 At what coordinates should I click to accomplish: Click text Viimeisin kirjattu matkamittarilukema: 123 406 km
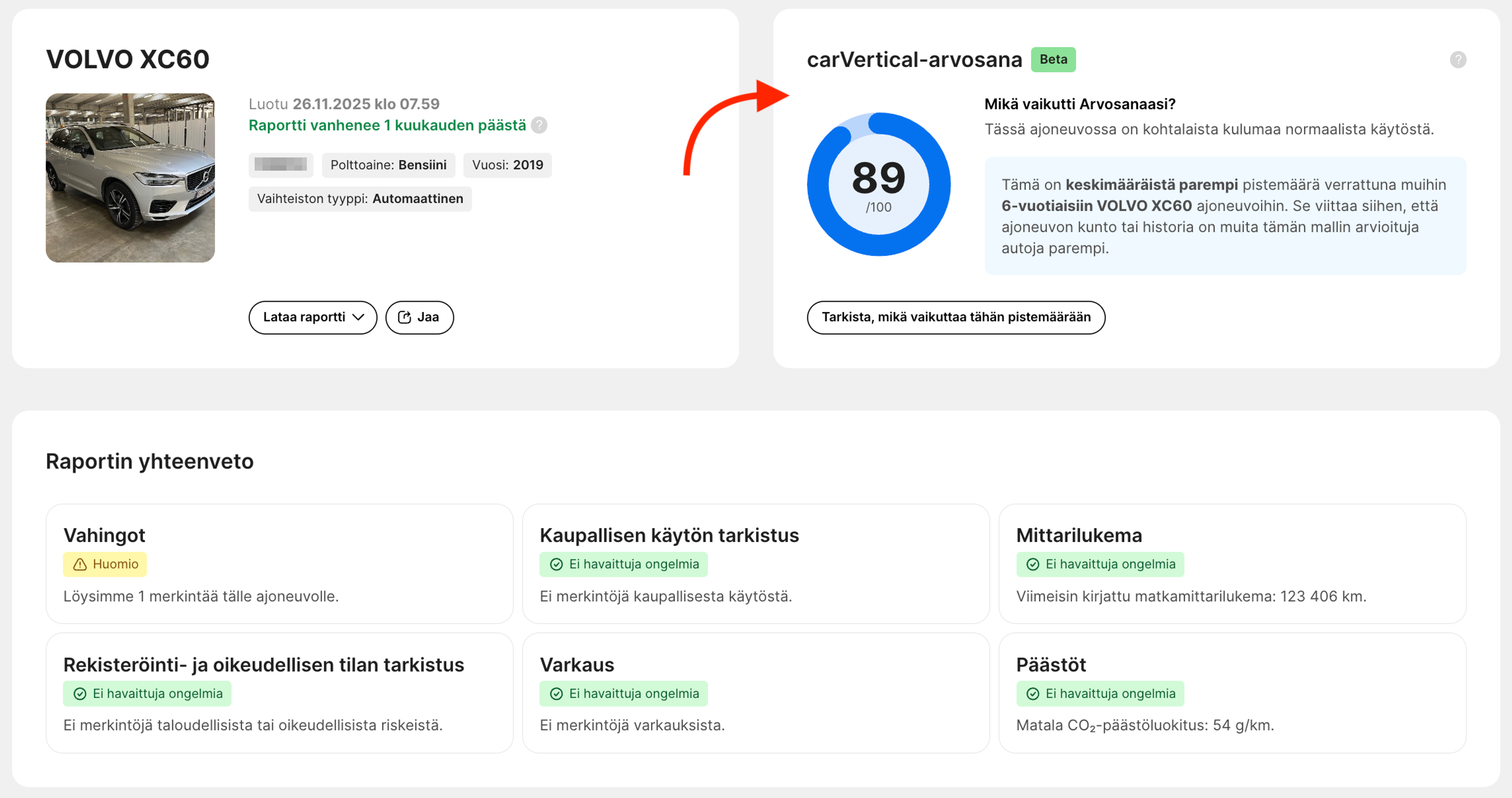(1191, 597)
